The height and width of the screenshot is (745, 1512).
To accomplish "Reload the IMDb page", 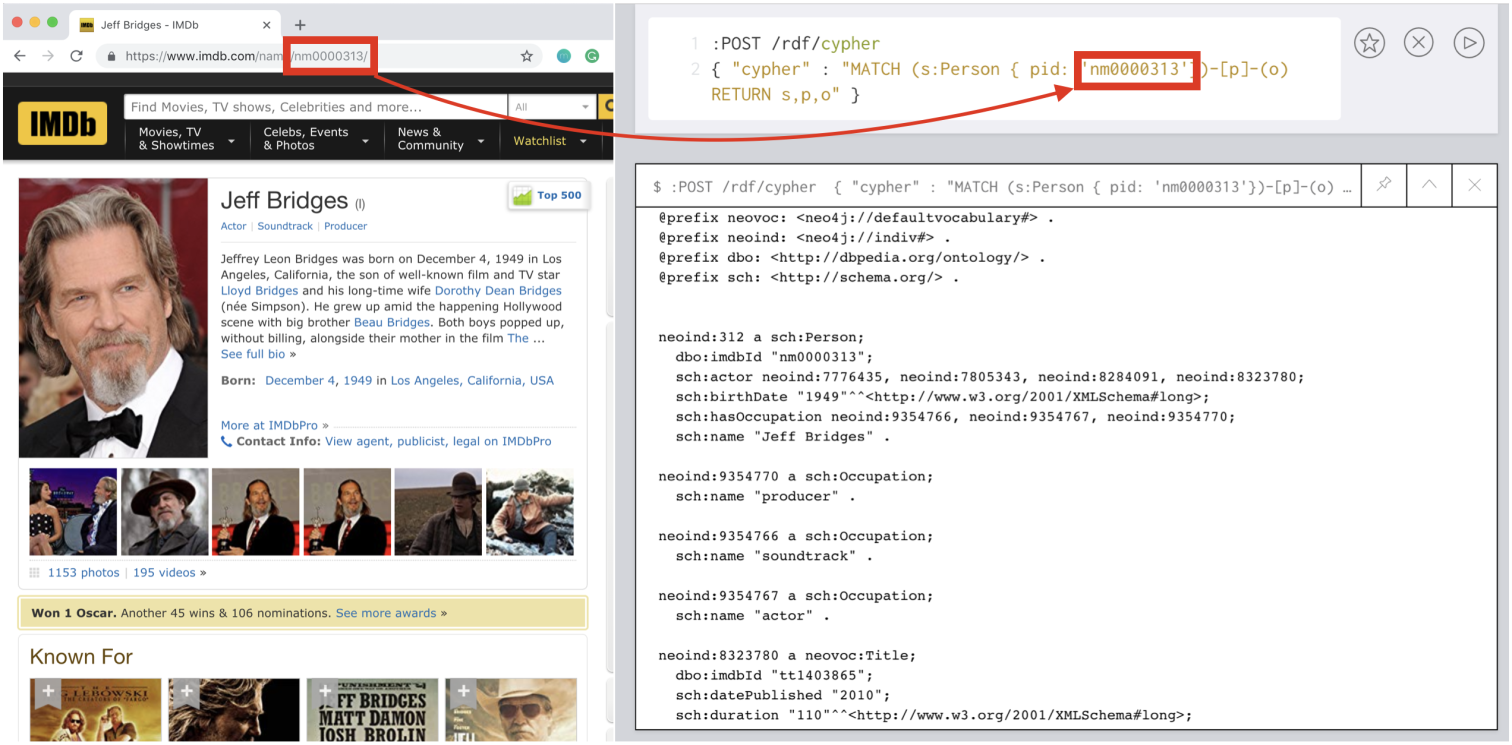I will pyautogui.click(x=76, y=56).
